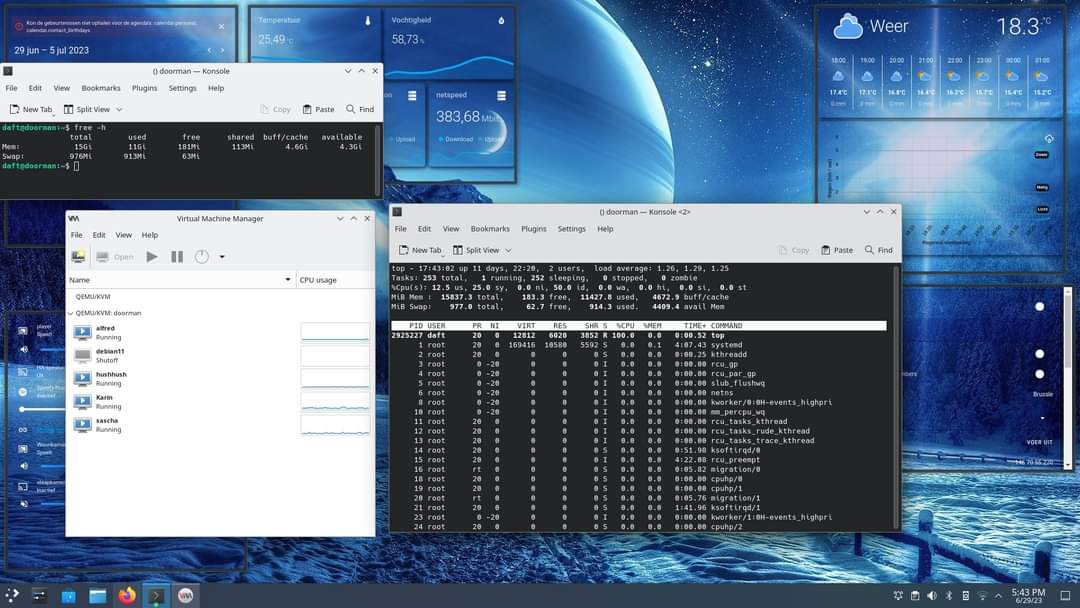Screen dimensions: 1080x608
Task: Click Name column sort arrow in VM list
Action: pyautogui.click(x=287, y=280)
